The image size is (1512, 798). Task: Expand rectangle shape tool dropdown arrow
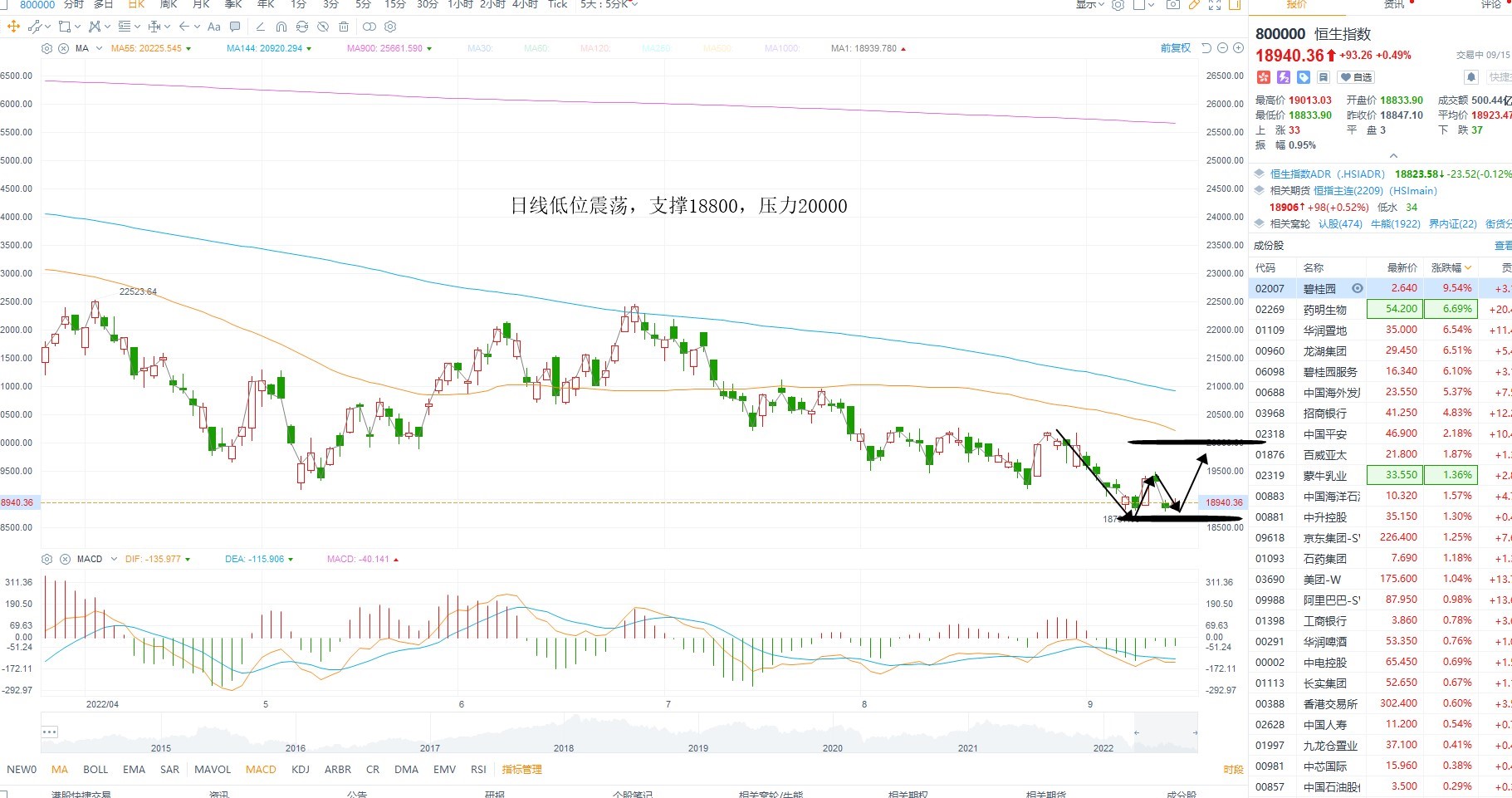(x=77, y=27)
